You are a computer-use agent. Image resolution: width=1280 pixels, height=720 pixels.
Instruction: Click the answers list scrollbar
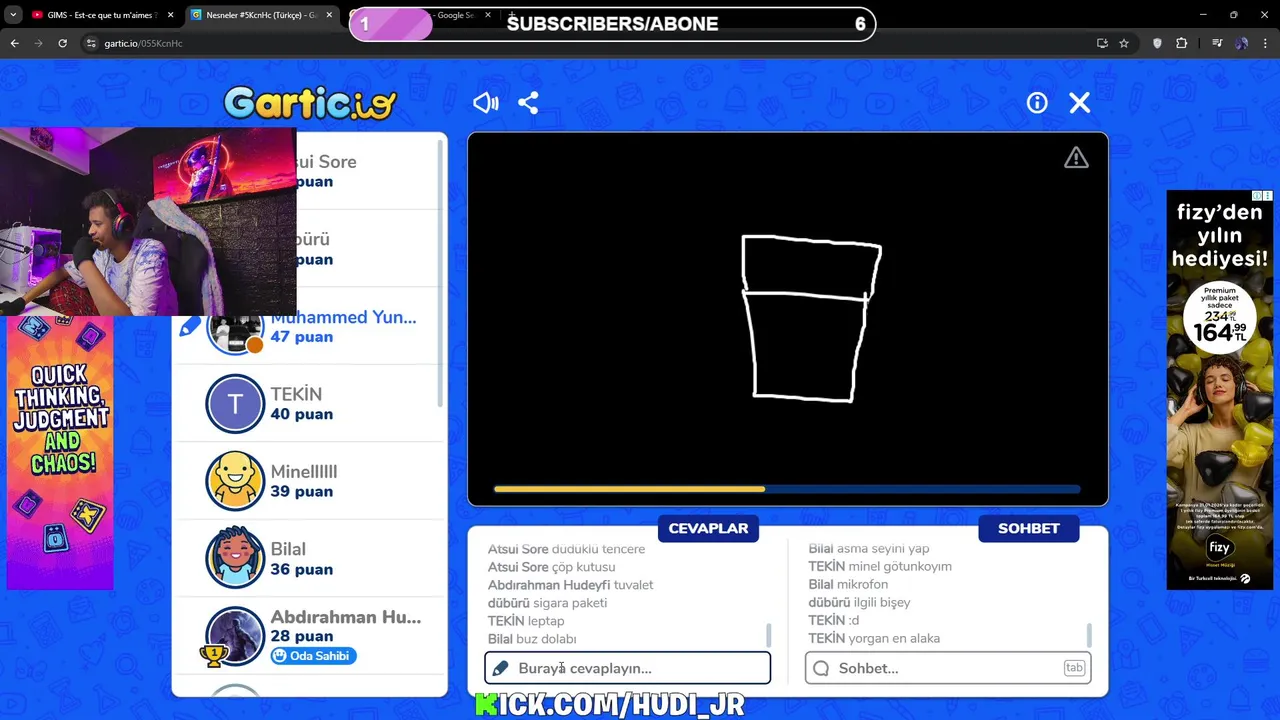coord(768,636)
